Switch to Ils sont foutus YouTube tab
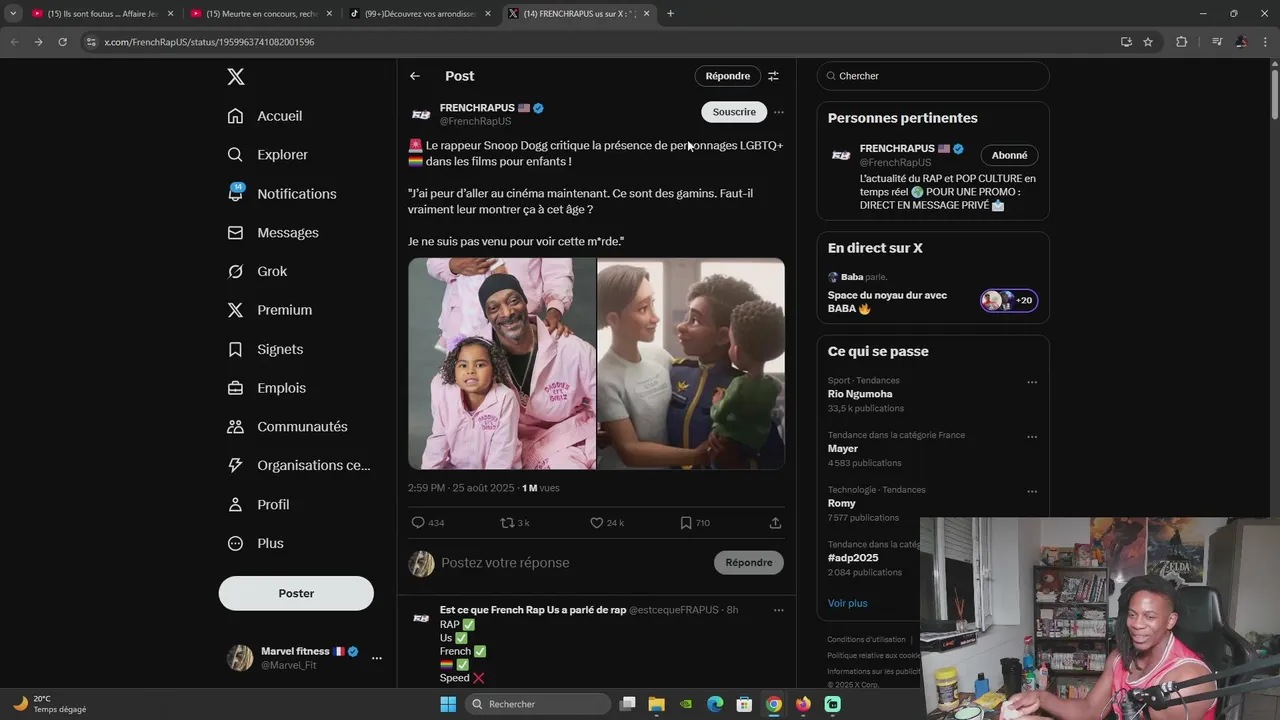This screenshot has height=720, width=1280. (x=101, y=14)
